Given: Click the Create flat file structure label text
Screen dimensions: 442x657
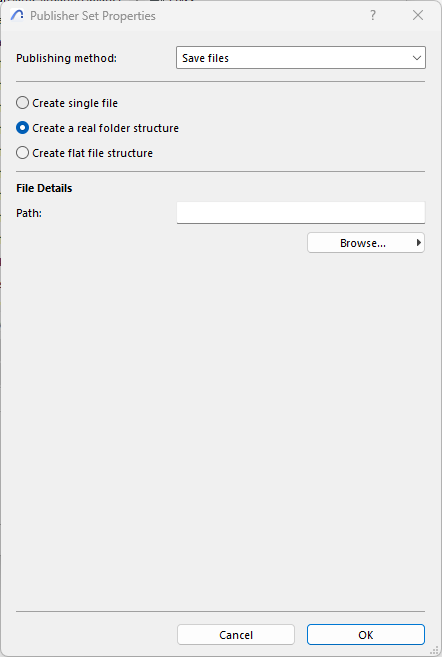Looking at the screenshot, I should pos(93,153).
